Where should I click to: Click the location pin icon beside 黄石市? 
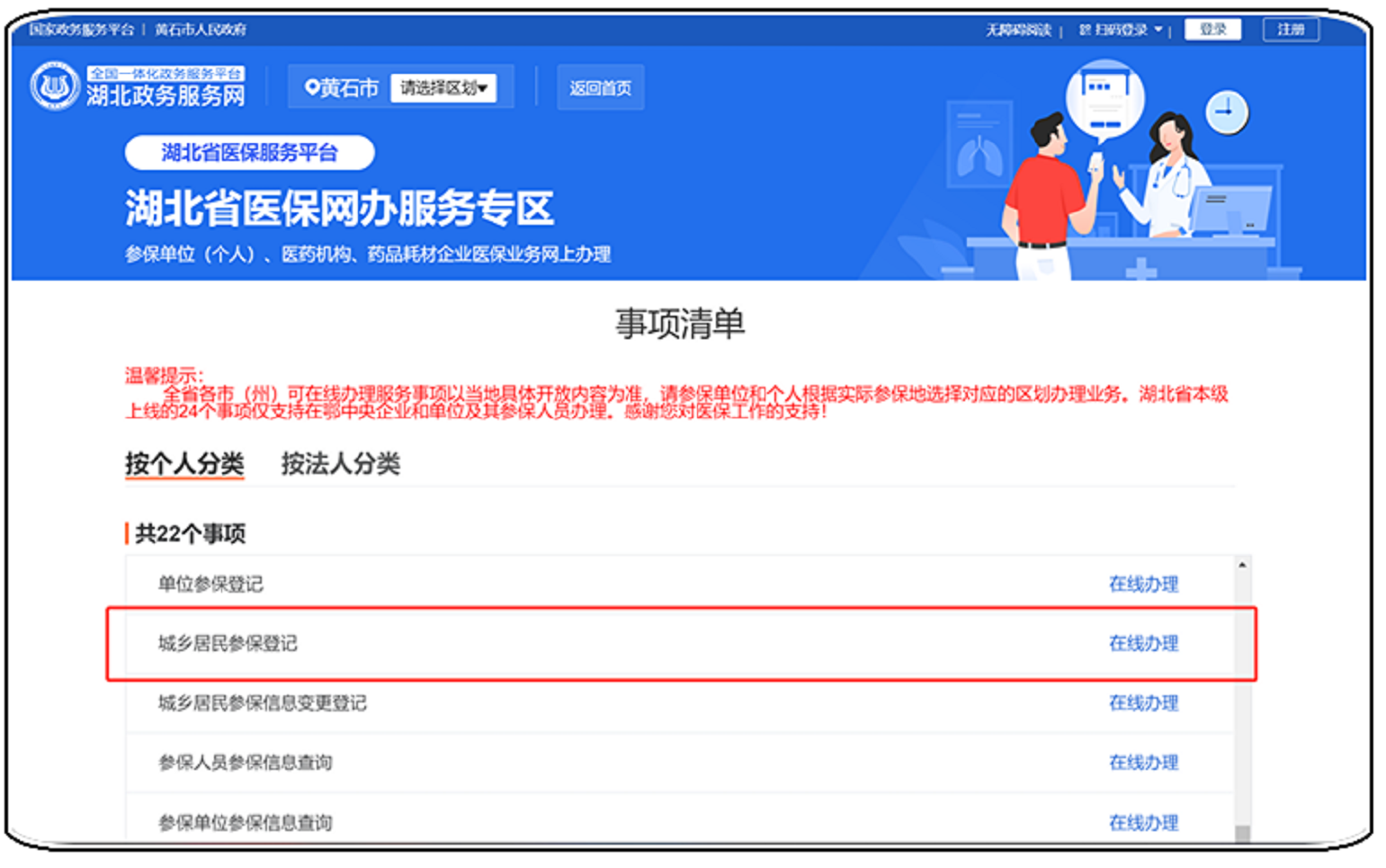pos(311,87)
